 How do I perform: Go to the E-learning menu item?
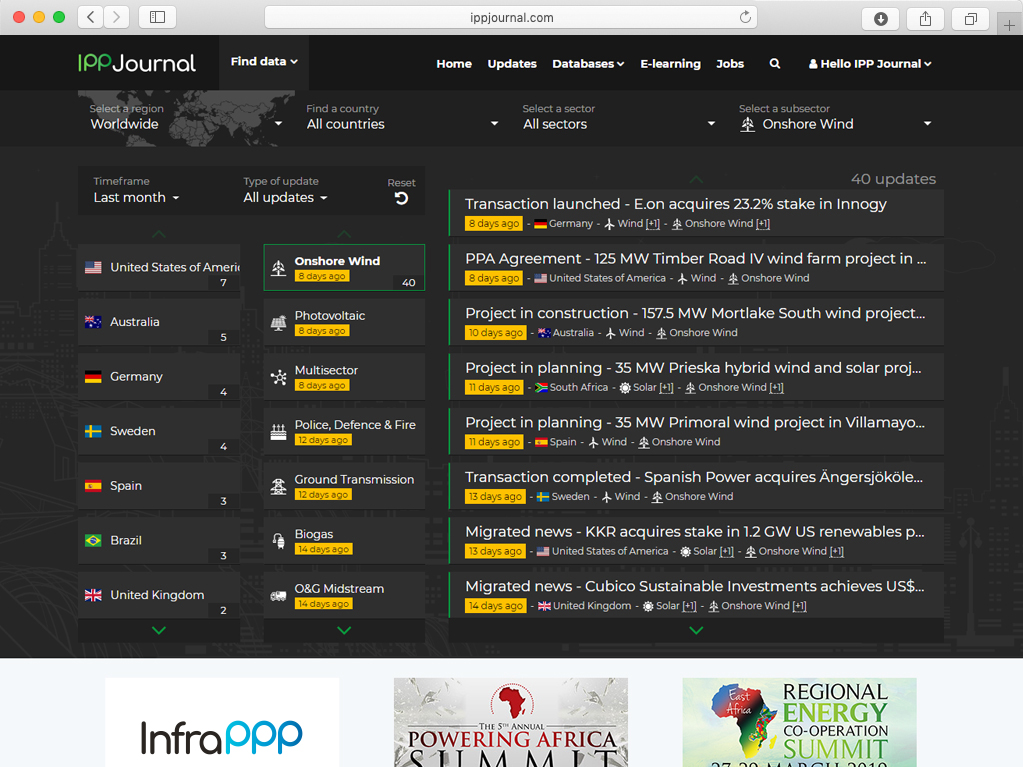tap(670, 63)
